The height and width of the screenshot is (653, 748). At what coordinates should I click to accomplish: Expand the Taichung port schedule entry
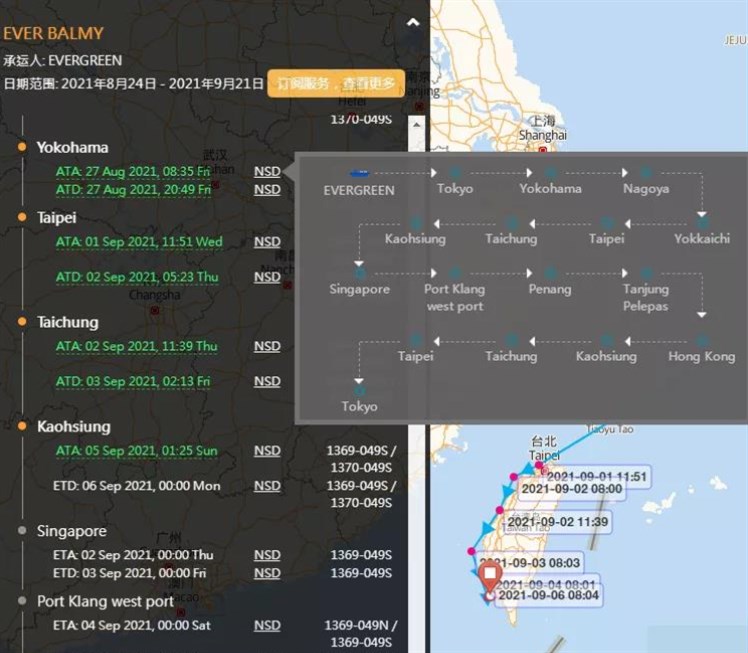68,322
